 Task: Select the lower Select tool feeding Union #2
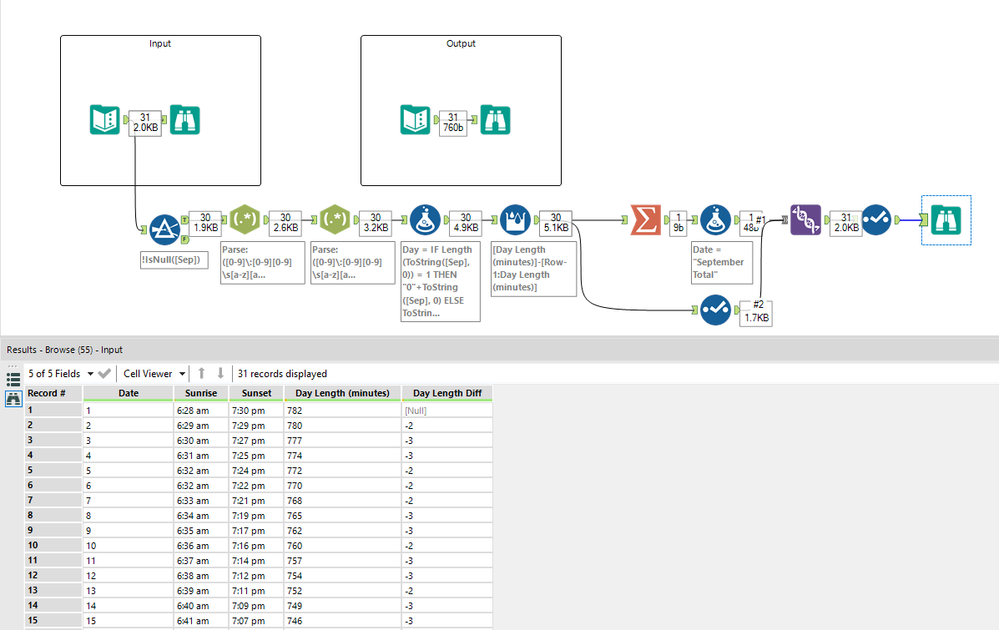tap(714, 311)
